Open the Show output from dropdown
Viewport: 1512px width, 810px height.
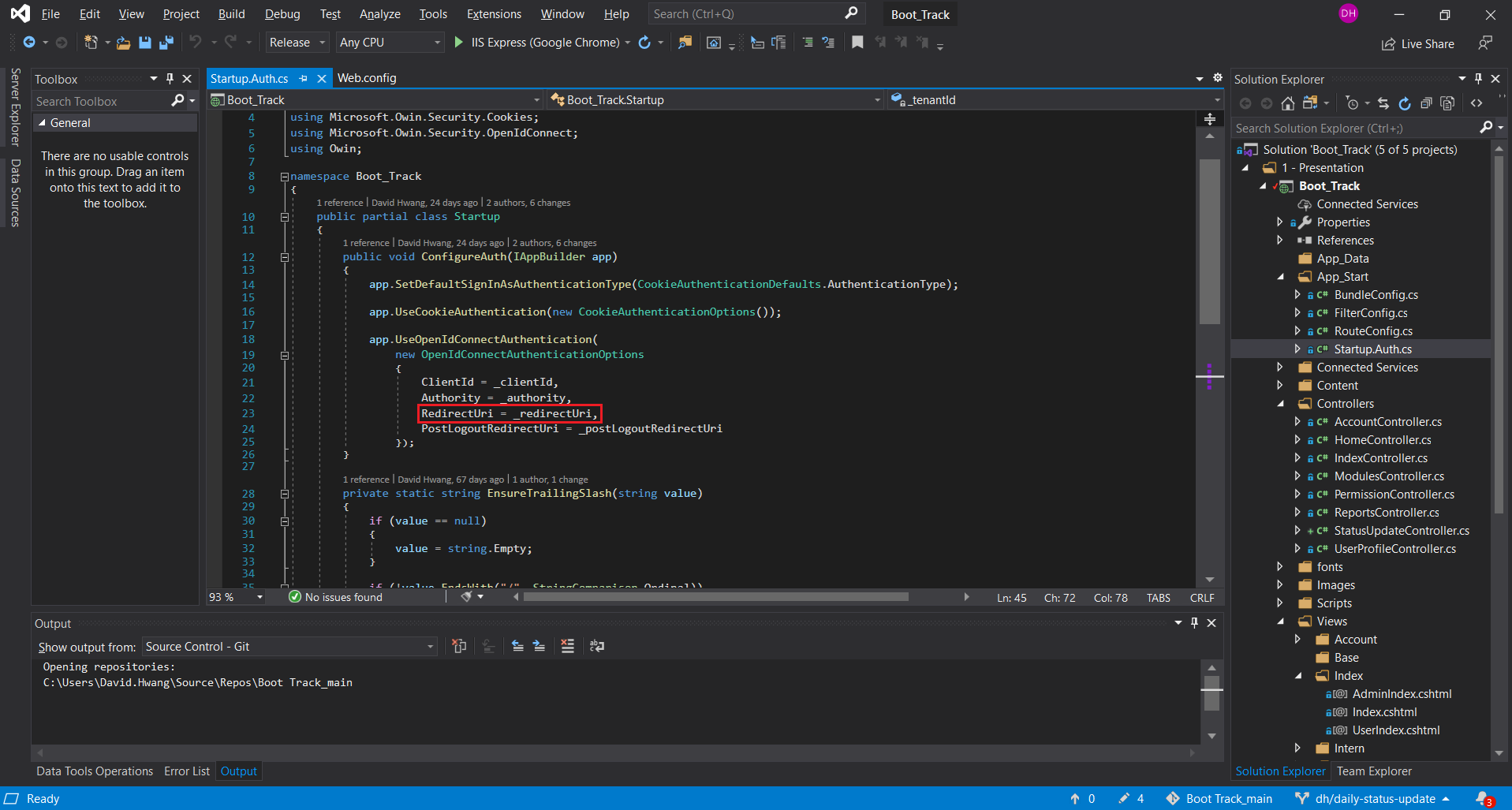289,647
